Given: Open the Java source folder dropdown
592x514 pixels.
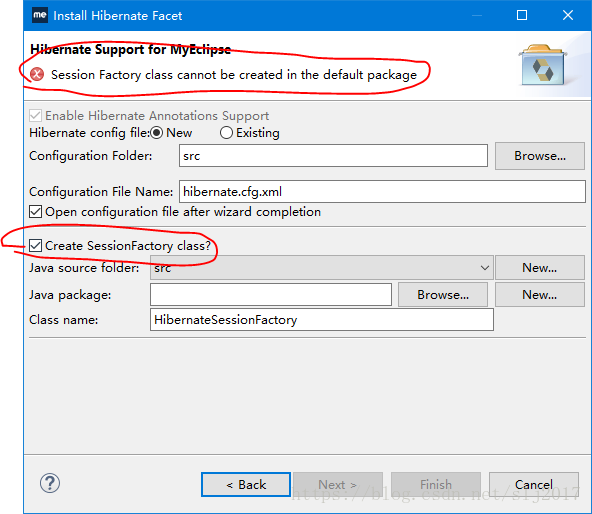Looking at the screenshot, I should [x=322, y=268].
